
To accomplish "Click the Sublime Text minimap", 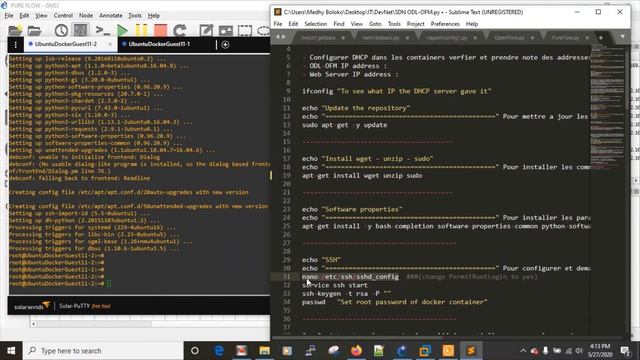I will click(607, 106).
